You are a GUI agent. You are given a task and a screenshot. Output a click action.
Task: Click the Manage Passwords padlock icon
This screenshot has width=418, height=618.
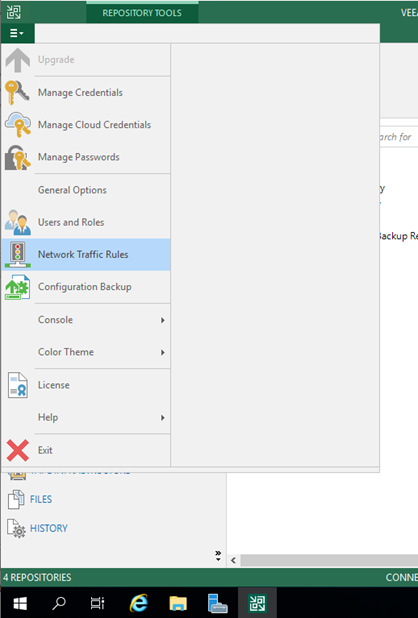coord(17,157)
